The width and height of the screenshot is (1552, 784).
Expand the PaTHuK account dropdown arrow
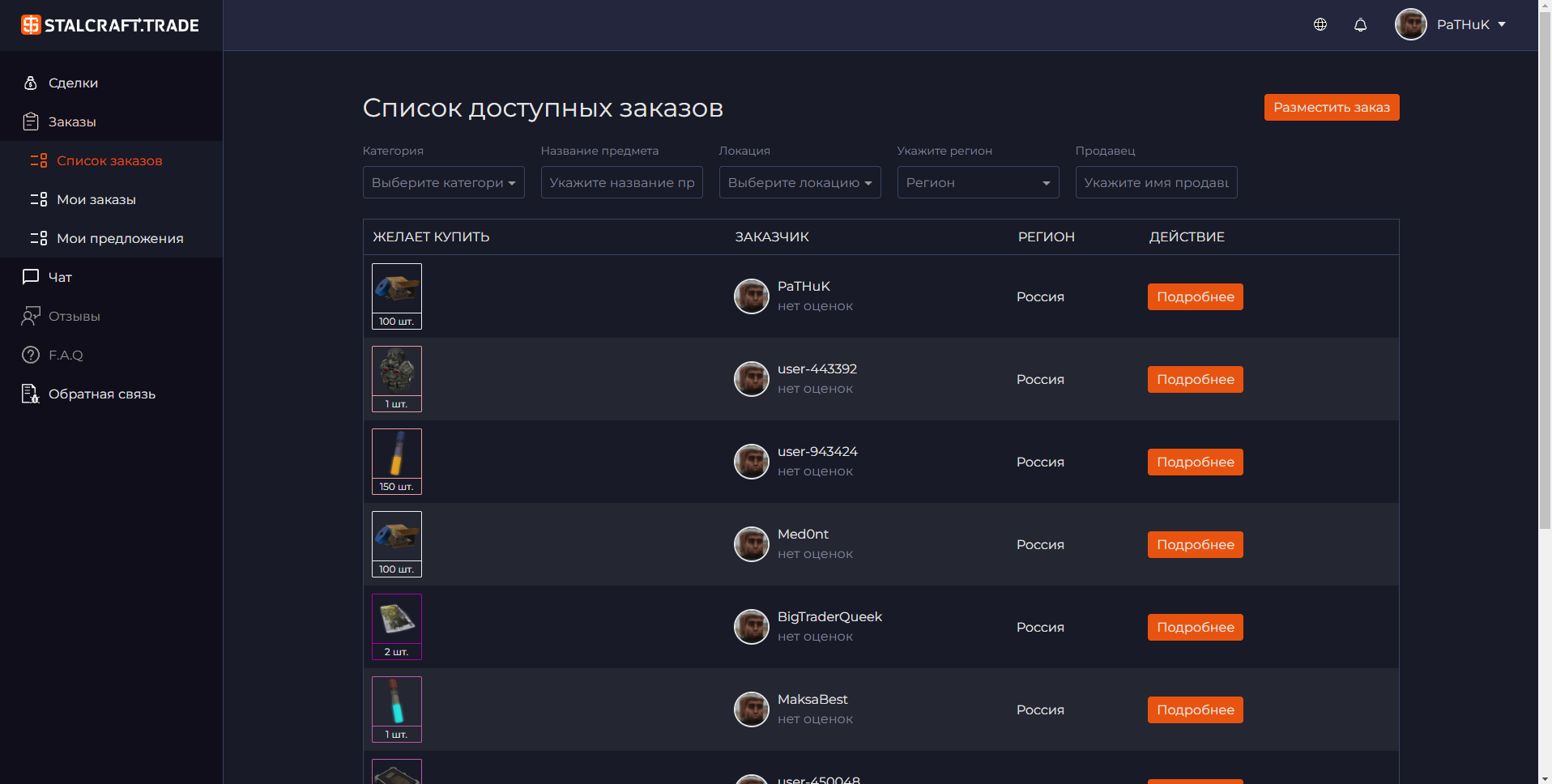(1502, 24)
